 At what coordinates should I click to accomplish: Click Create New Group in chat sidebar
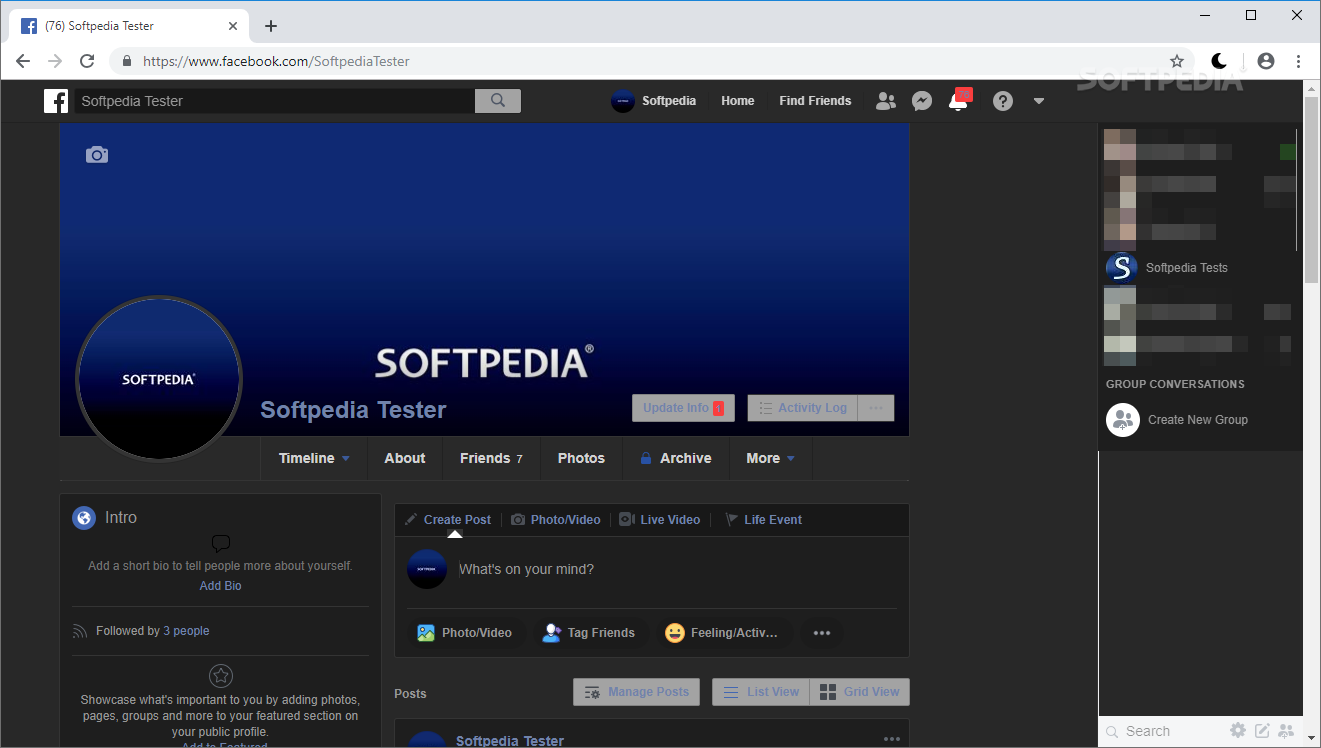point(1198,420)
